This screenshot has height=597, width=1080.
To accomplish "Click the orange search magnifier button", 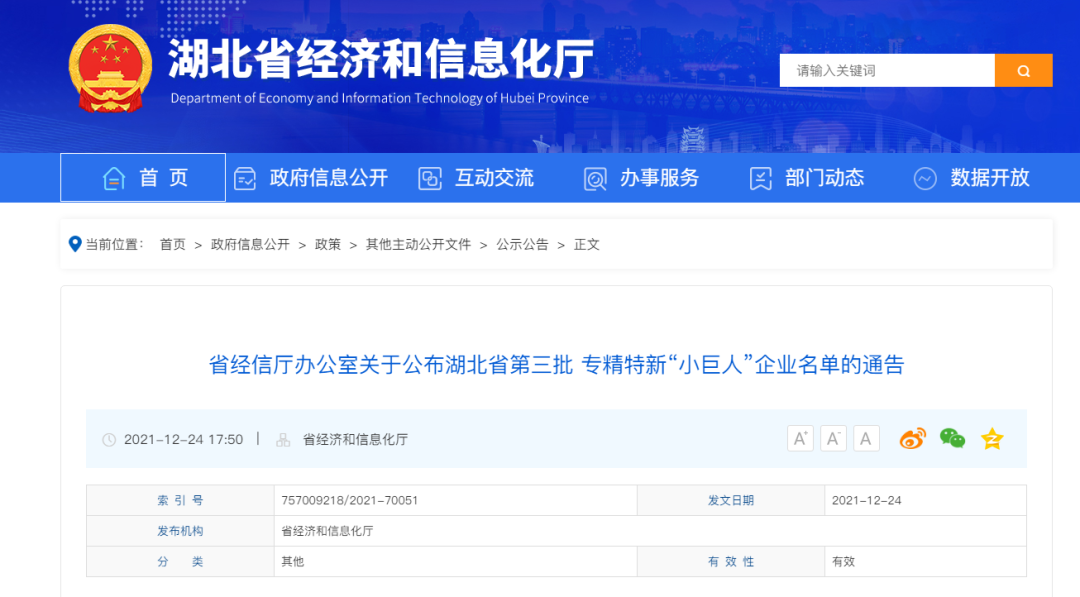I will (1023, 71).
